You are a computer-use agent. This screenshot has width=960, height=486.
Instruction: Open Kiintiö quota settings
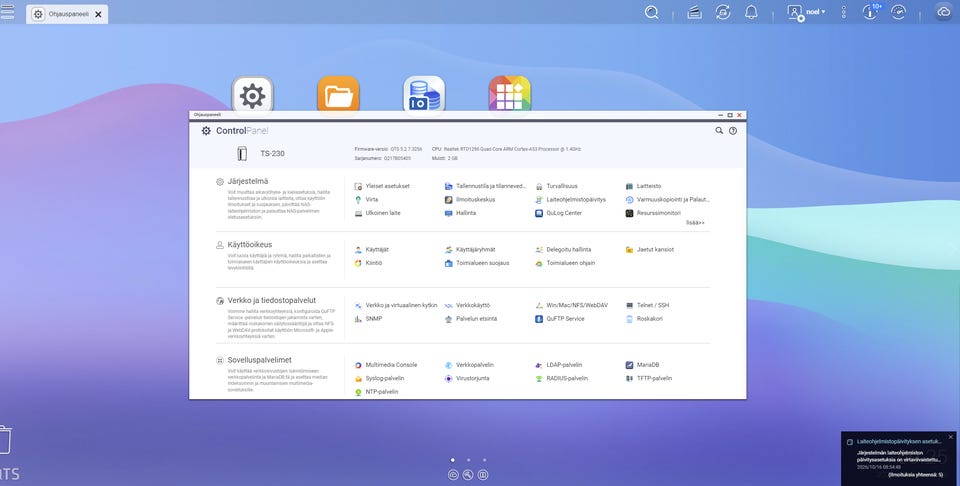pyautogui.click(x=368, y=263)
